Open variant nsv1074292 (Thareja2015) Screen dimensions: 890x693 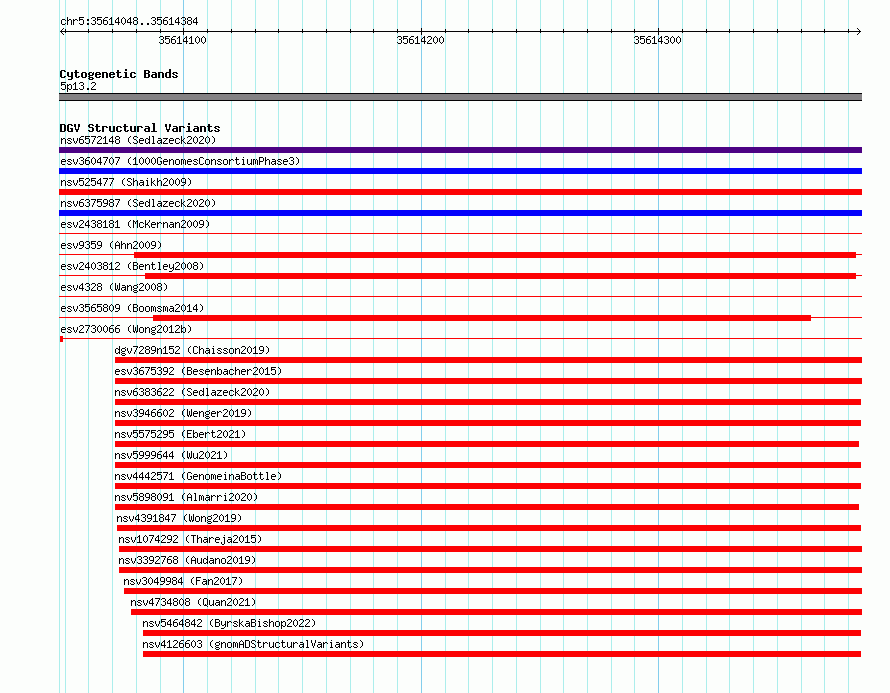190,539
